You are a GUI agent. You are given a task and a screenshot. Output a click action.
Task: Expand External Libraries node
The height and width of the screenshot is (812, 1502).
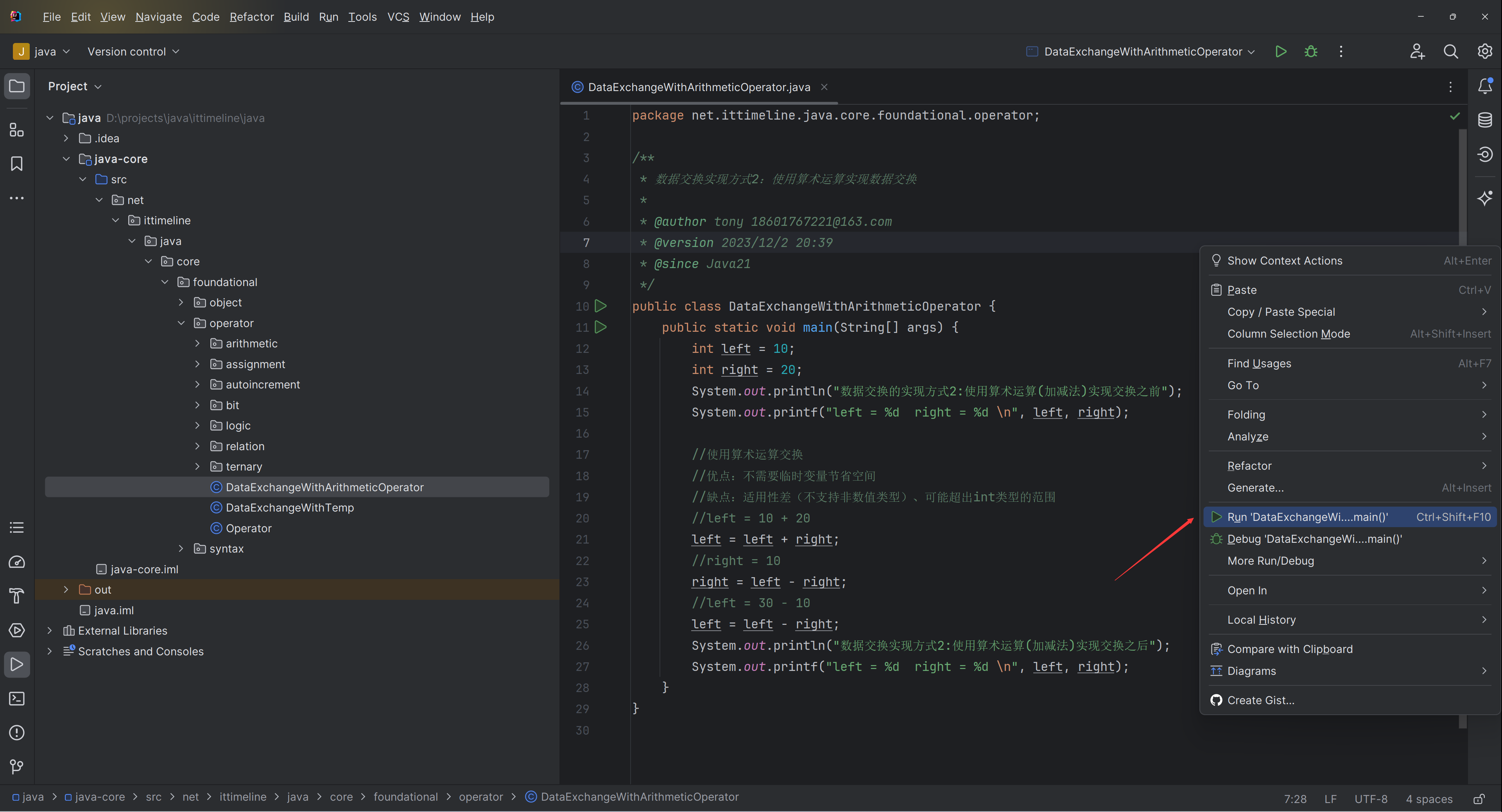50,631
